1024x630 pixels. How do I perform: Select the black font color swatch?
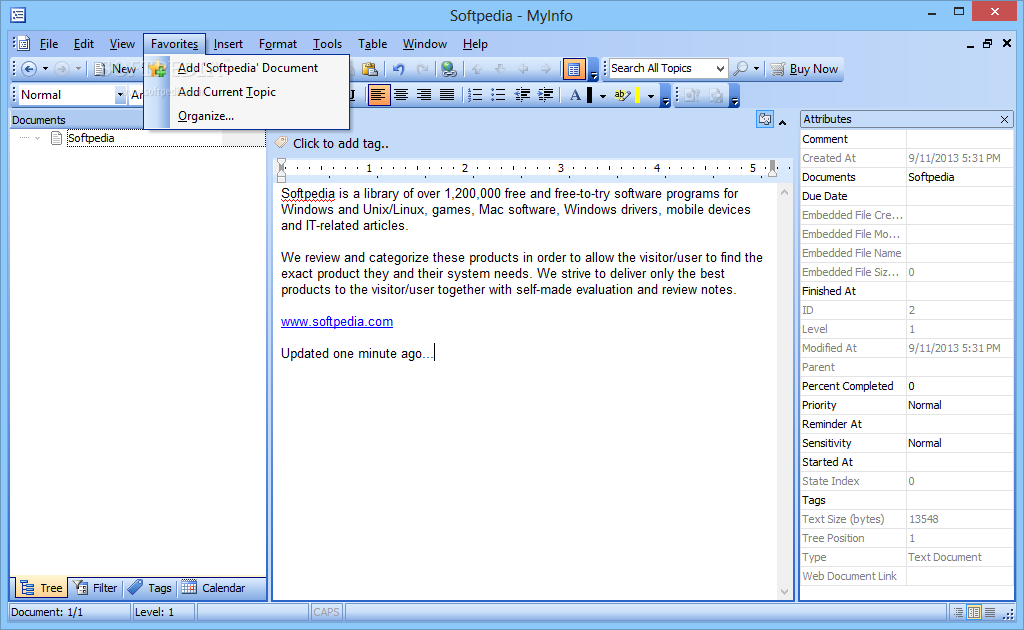(590, 95)
